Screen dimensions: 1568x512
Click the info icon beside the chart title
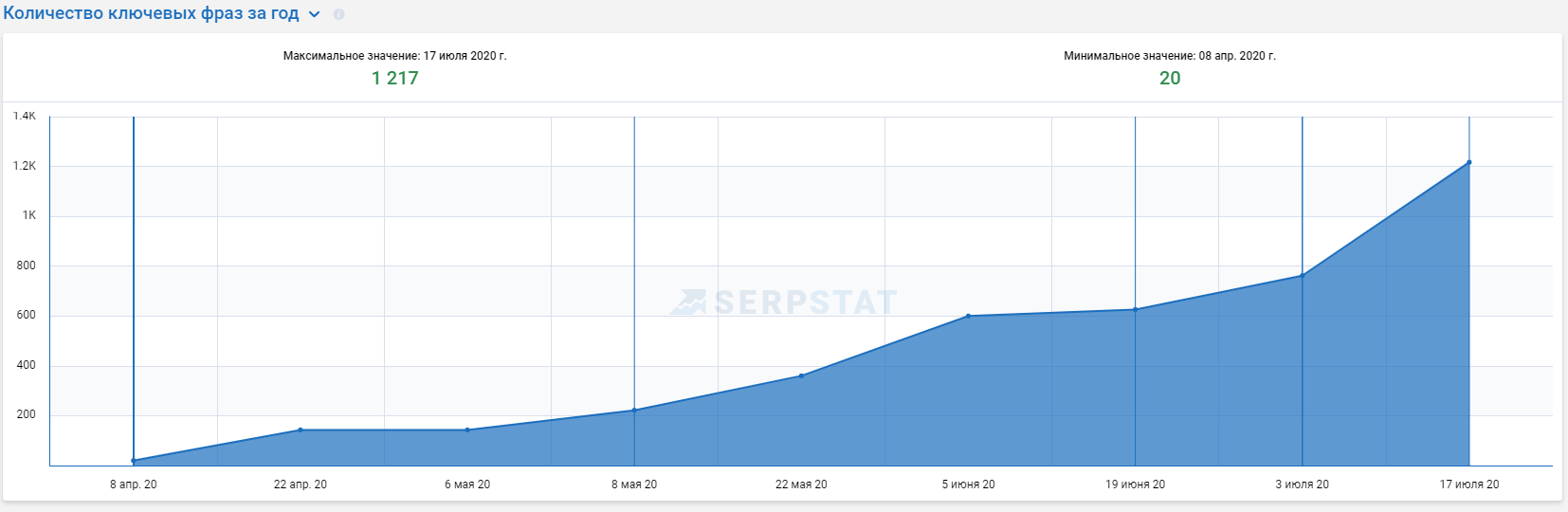[x=338, y=14]
